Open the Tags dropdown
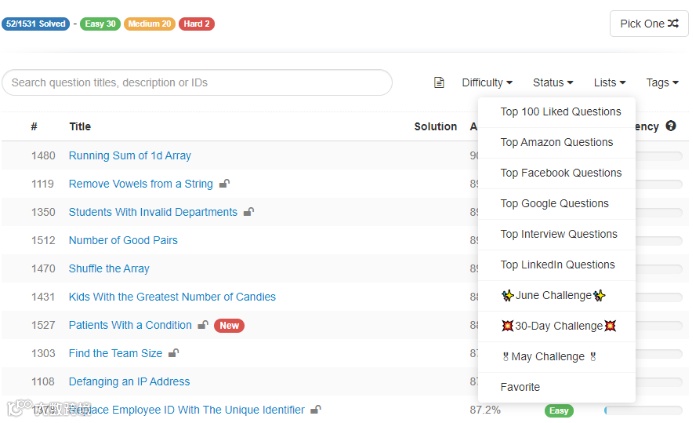The height and width of the screenshot is (423, 693). pyautogui.click(x=663, y=83)
